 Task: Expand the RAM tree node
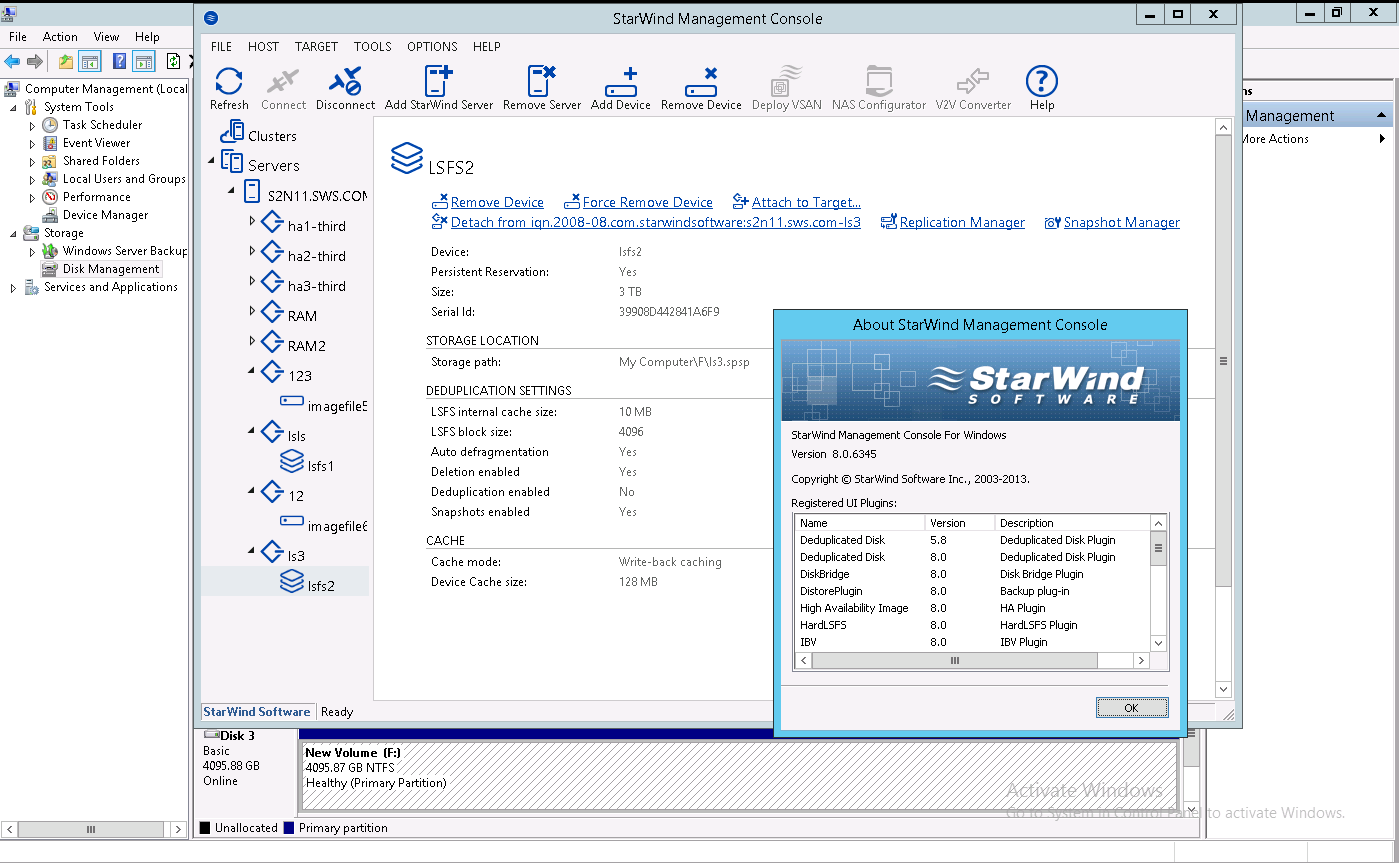coord(252,312)
